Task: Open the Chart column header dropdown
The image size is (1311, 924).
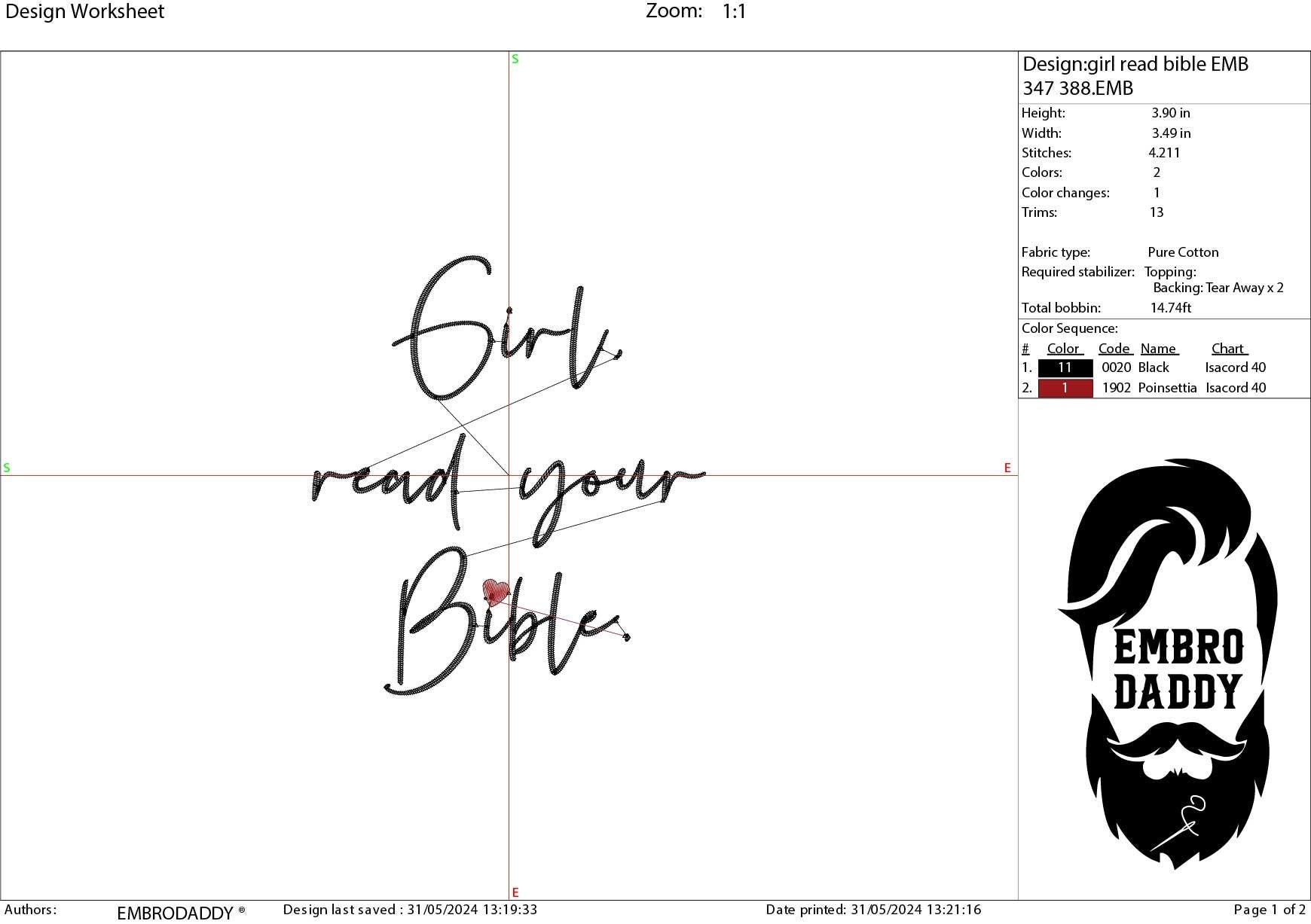Action: click(x=1229, y=348)
